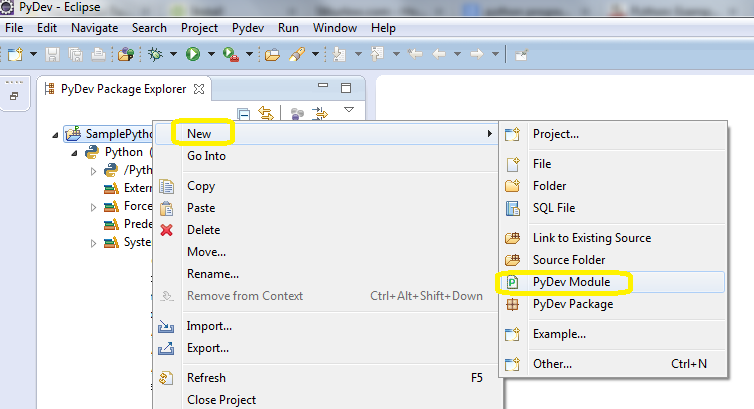754x409 pixels.
Task: Open the Help menu
Action: (x=383, y=28)
